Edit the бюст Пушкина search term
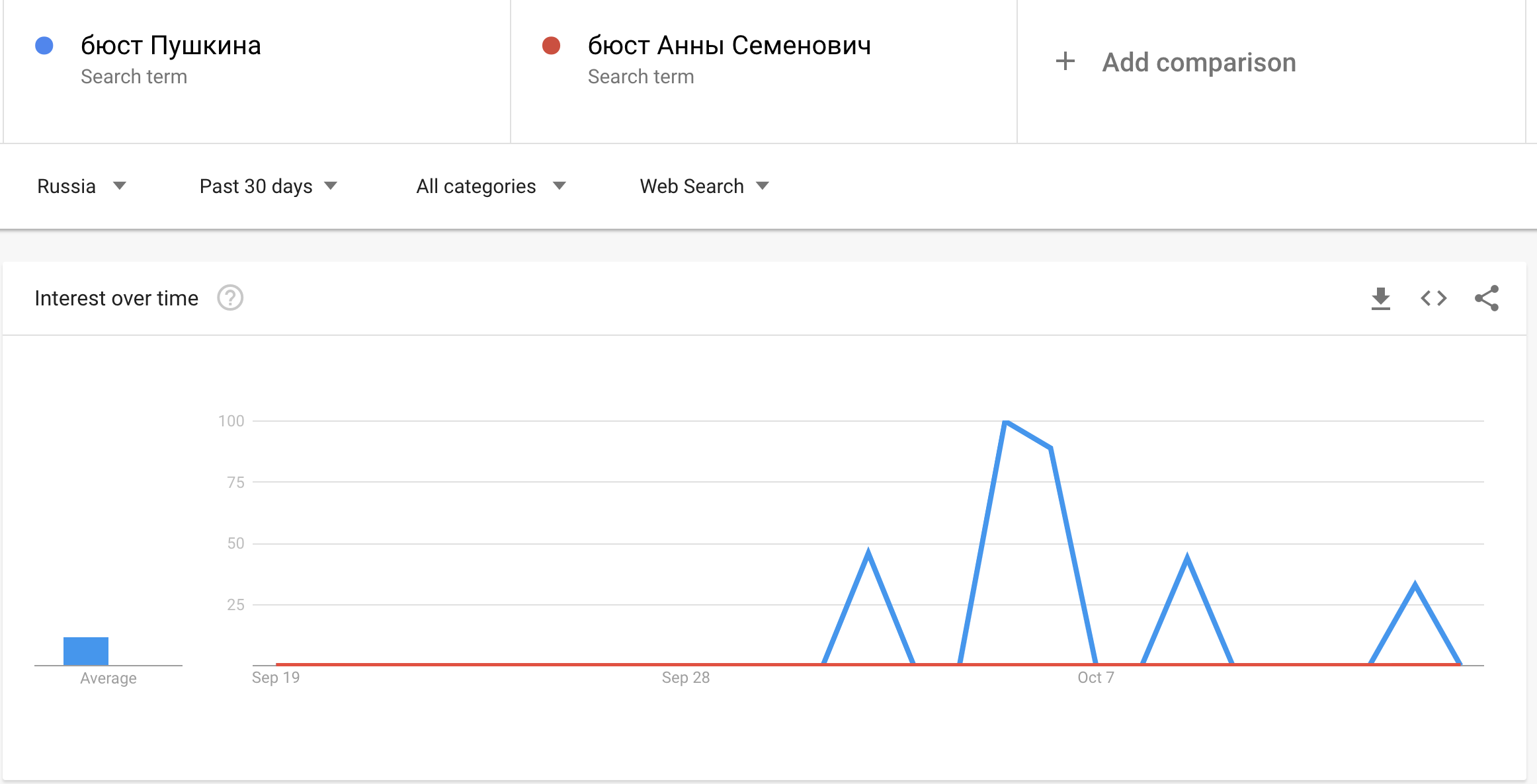 point(171,46)
